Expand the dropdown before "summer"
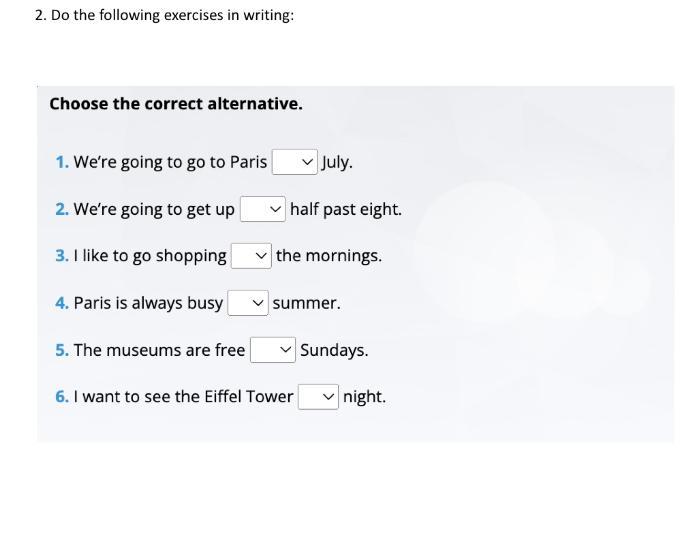 tap(247, 303)
